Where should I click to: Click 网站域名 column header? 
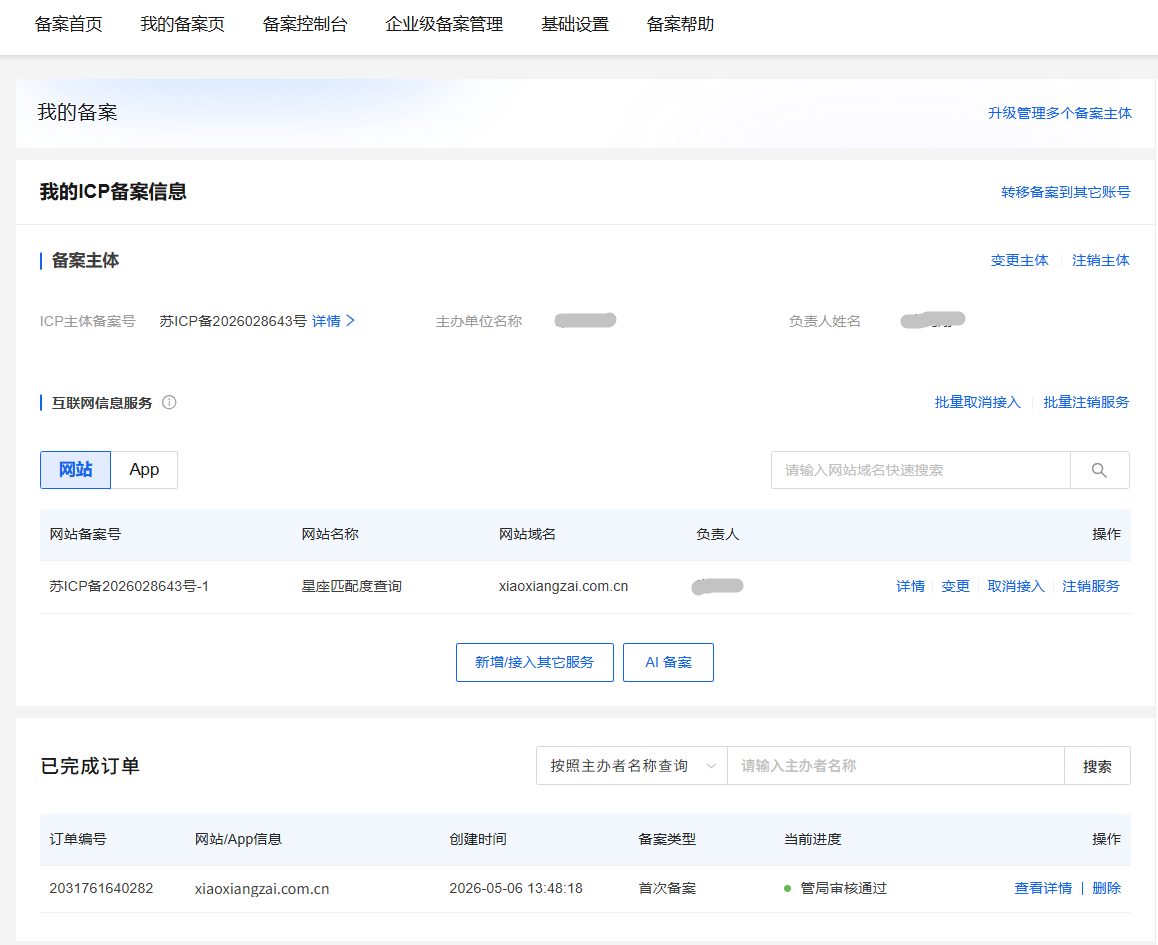[x=527, y=534]
